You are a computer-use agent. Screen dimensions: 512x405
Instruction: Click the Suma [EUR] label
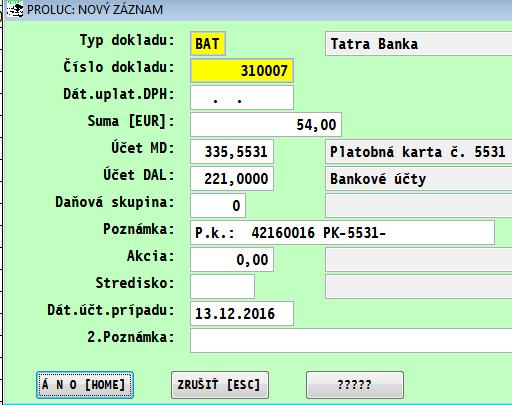pyautogui.click(x=131, y=121)
